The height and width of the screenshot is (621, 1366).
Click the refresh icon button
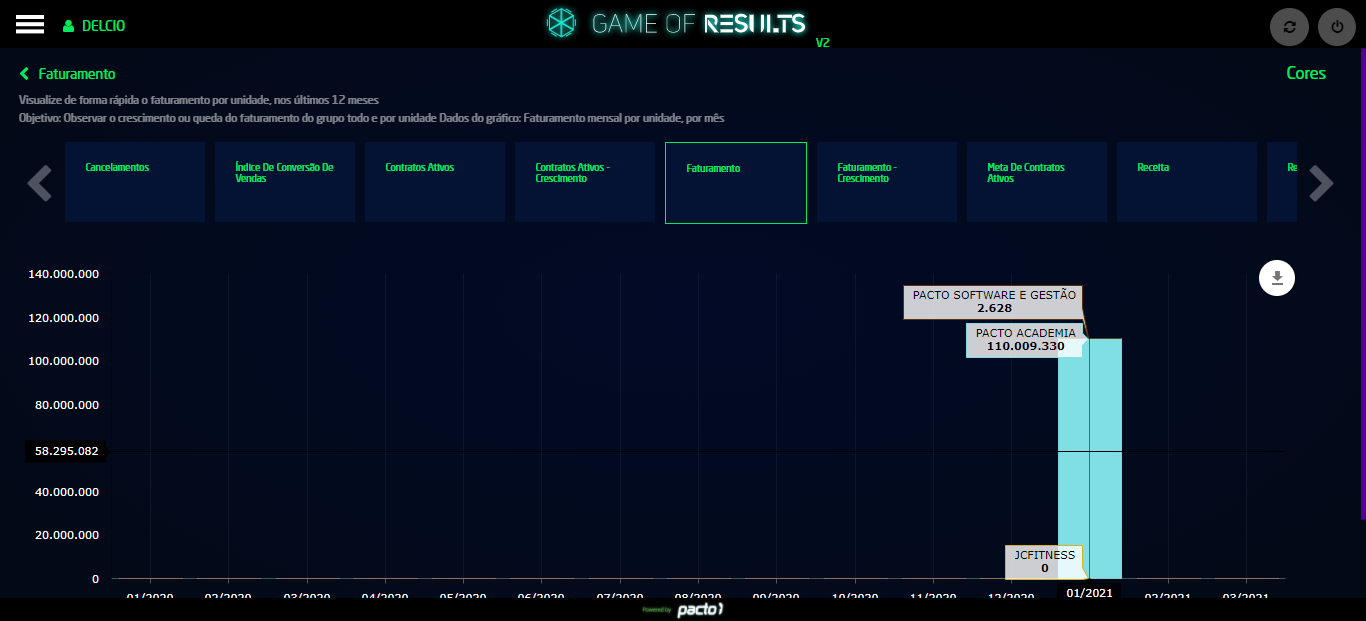coord(1289,27)
